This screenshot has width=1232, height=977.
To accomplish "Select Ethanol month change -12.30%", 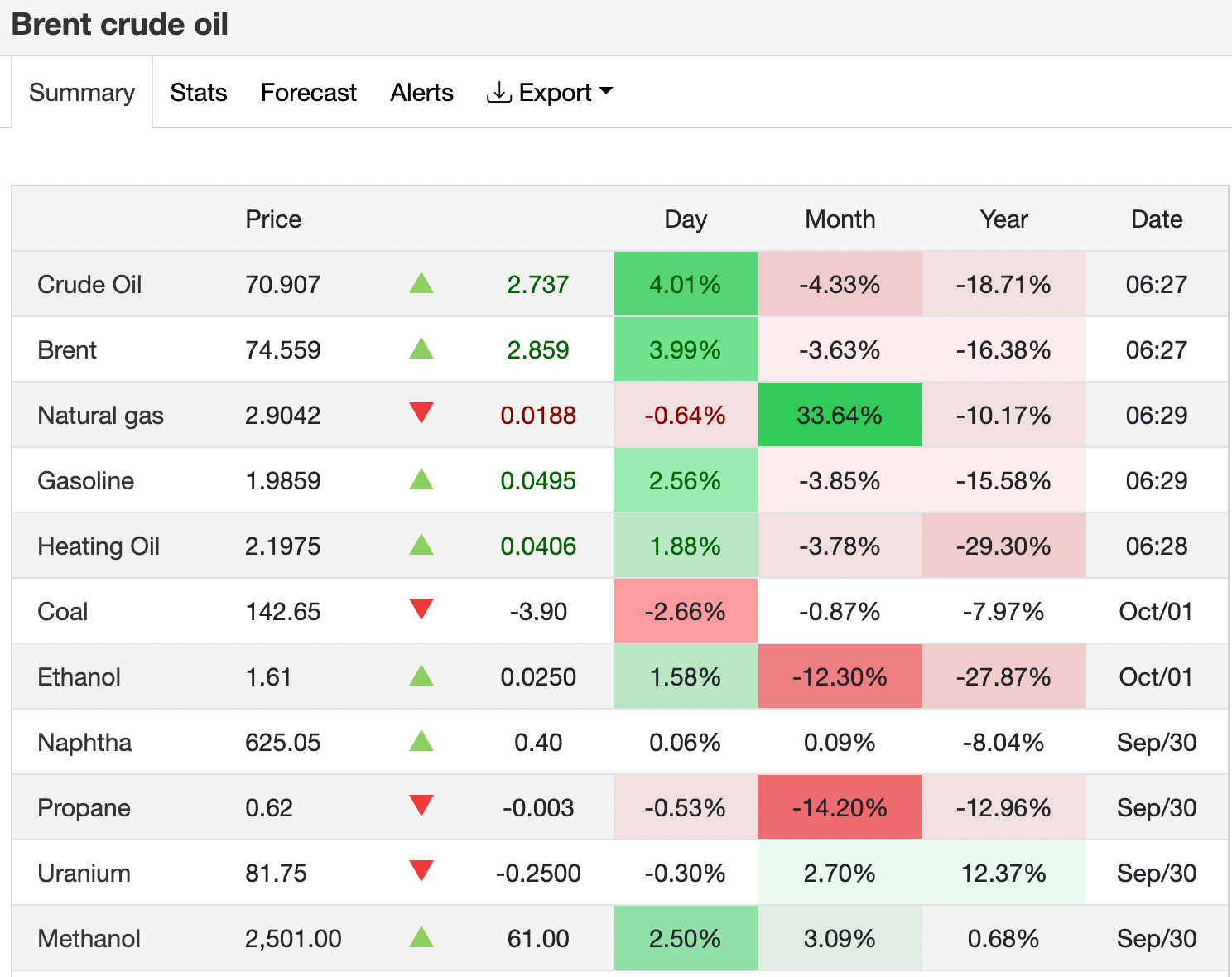I will pyautogui.click(x=840, y=677).
